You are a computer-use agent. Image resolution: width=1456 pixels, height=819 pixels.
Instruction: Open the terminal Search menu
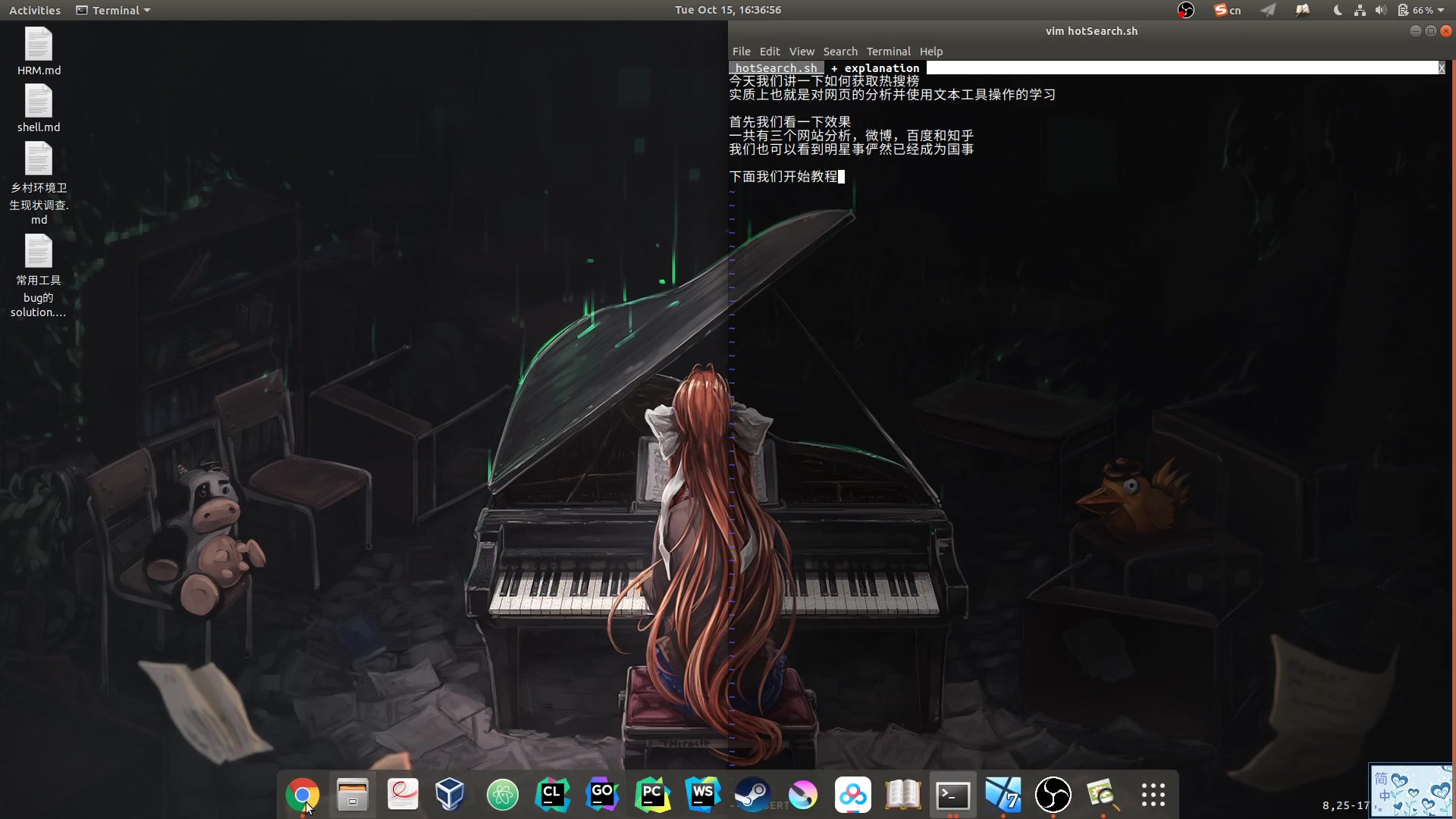pos(840,52)
